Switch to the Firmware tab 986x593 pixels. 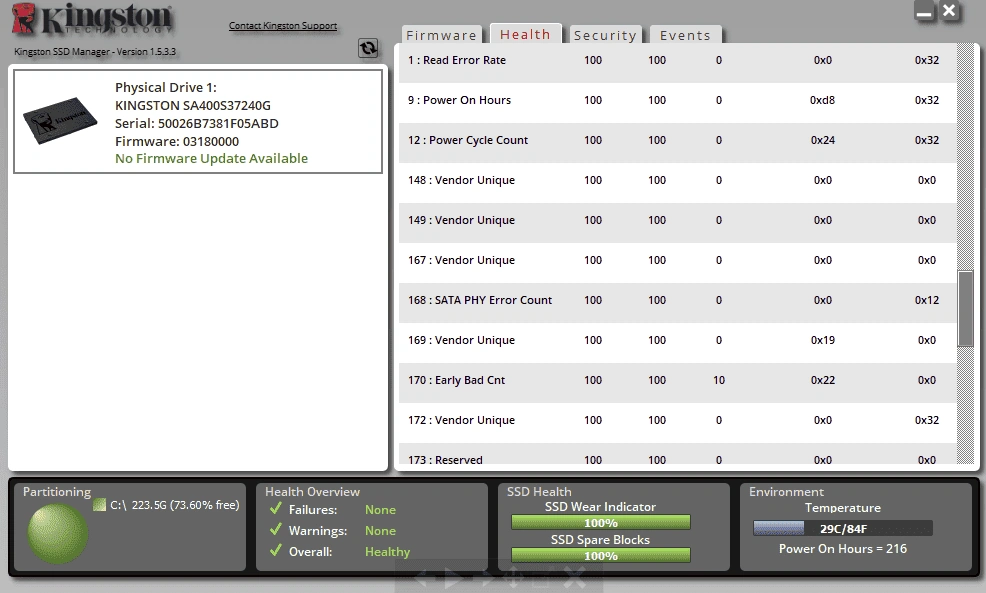click(x=441, y=35)
